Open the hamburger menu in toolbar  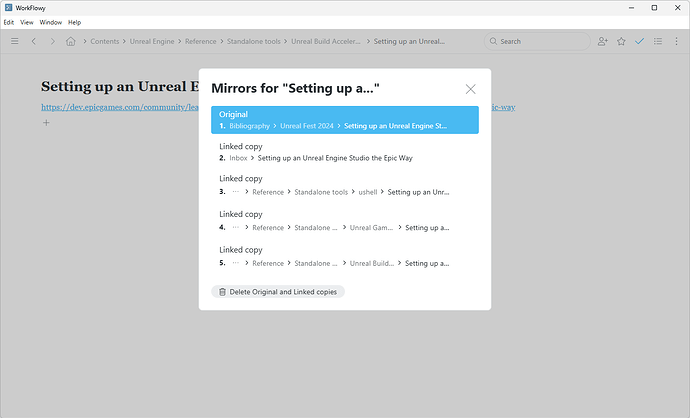click(15, 41)
